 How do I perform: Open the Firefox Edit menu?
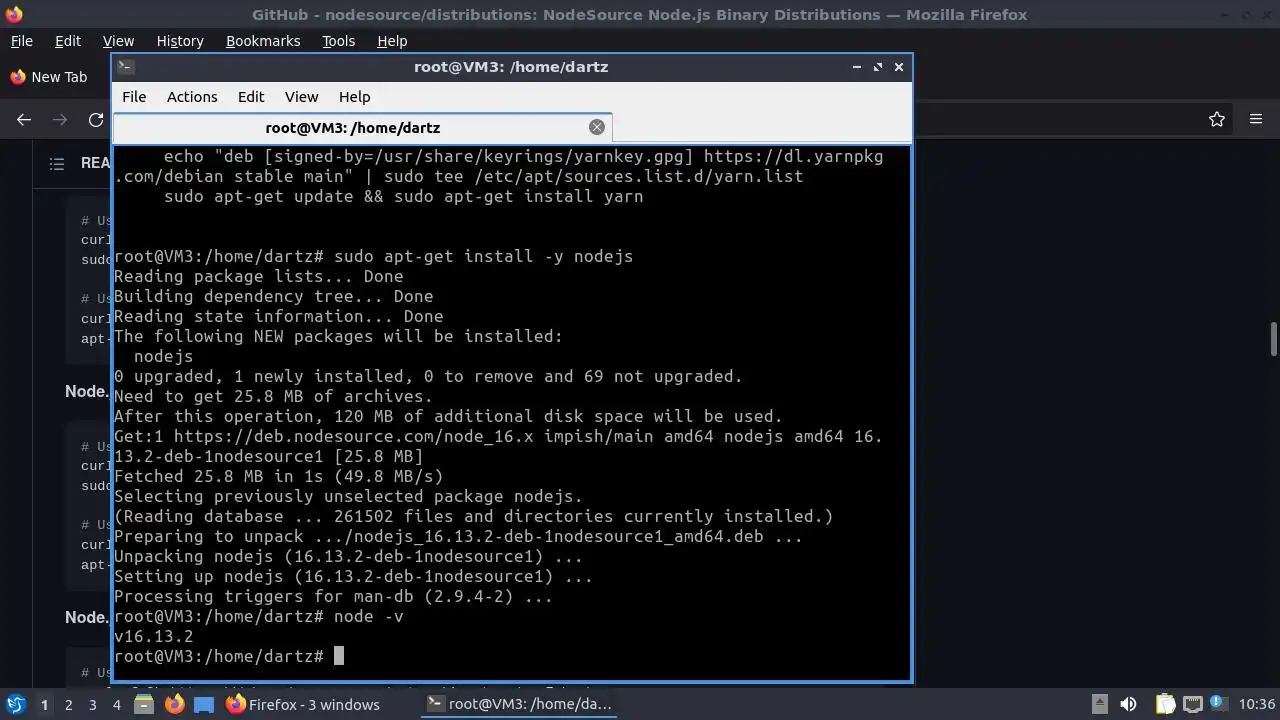coord(68,41)
